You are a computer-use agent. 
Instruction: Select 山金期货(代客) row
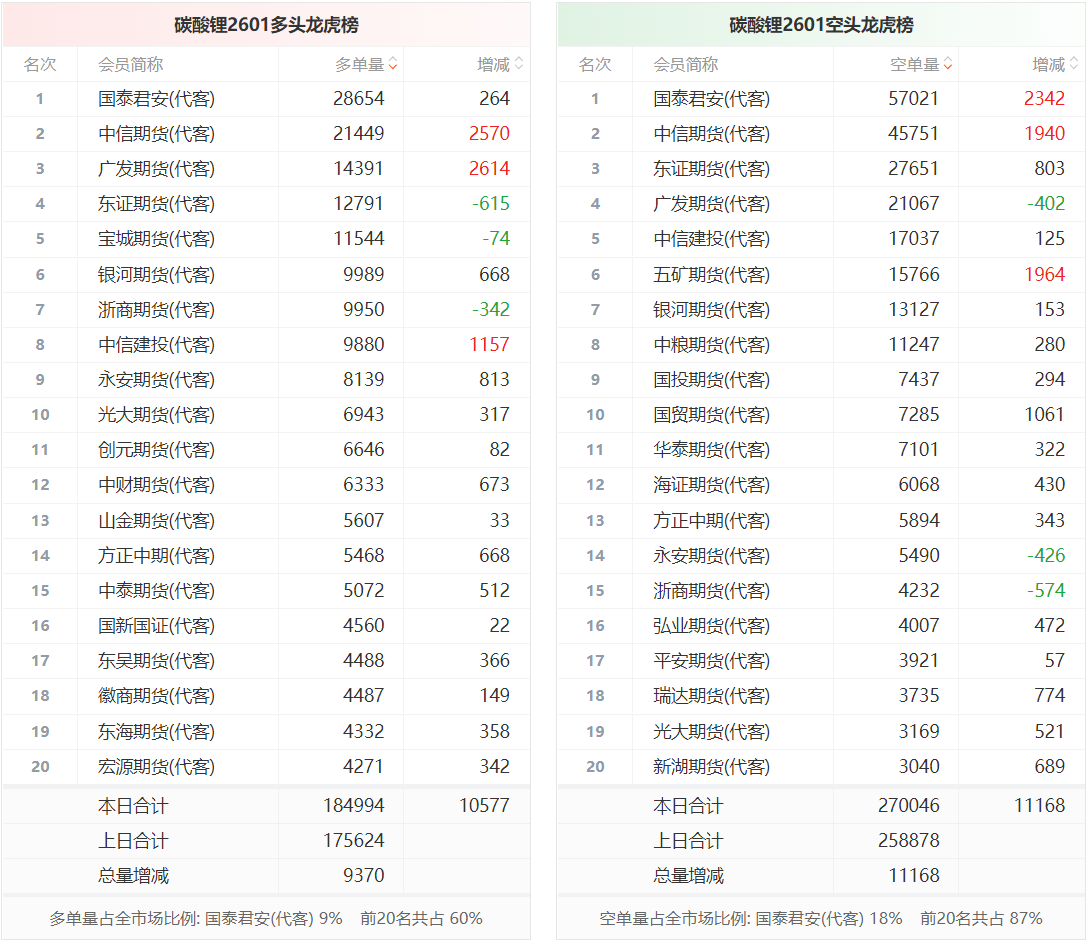[x=266, y=520]
